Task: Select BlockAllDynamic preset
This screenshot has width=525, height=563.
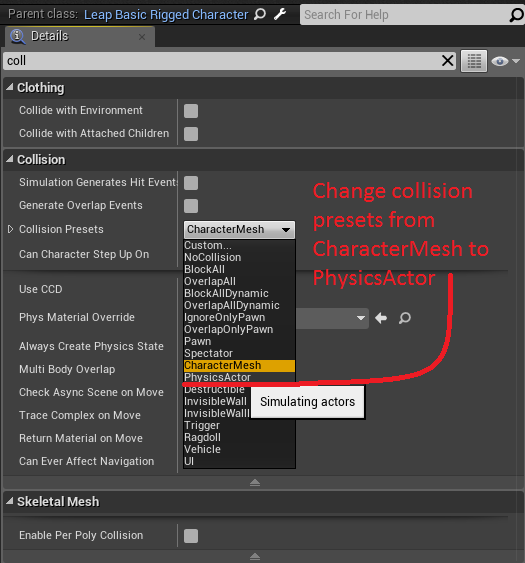Action: pos(239,293)
